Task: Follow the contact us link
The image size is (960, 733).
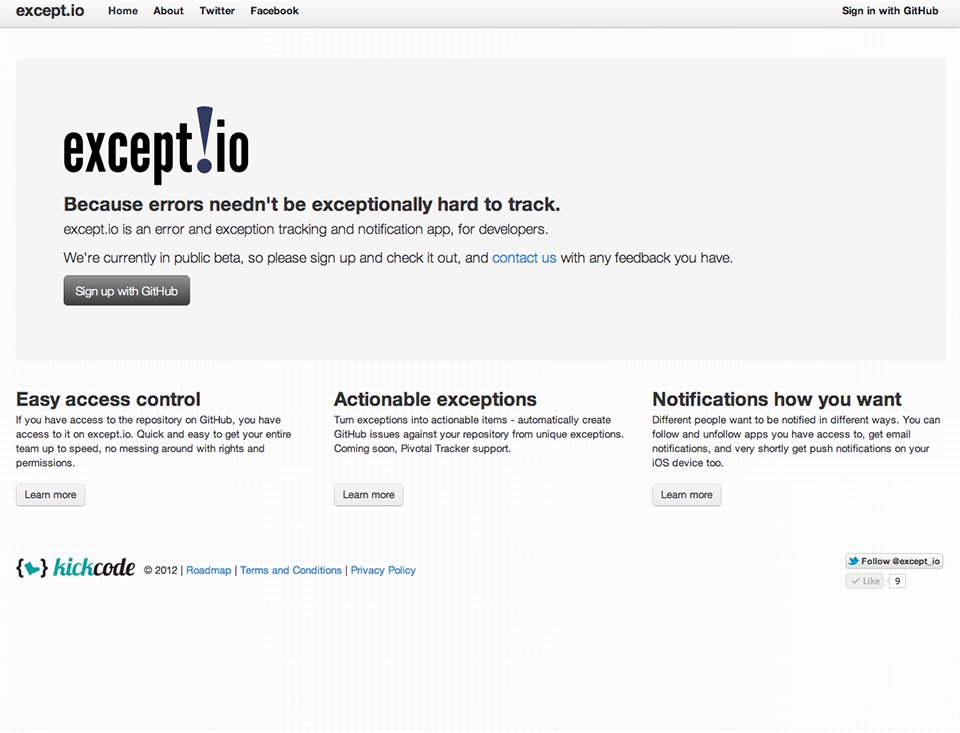Action: click(x=524, y=258)
